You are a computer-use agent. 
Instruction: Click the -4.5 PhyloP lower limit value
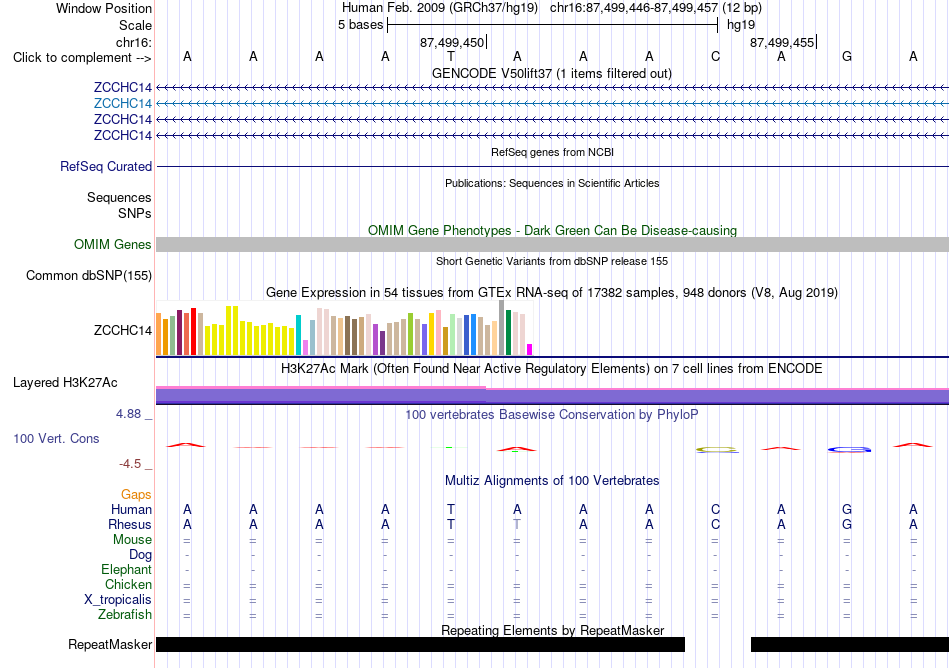[130, 464]
